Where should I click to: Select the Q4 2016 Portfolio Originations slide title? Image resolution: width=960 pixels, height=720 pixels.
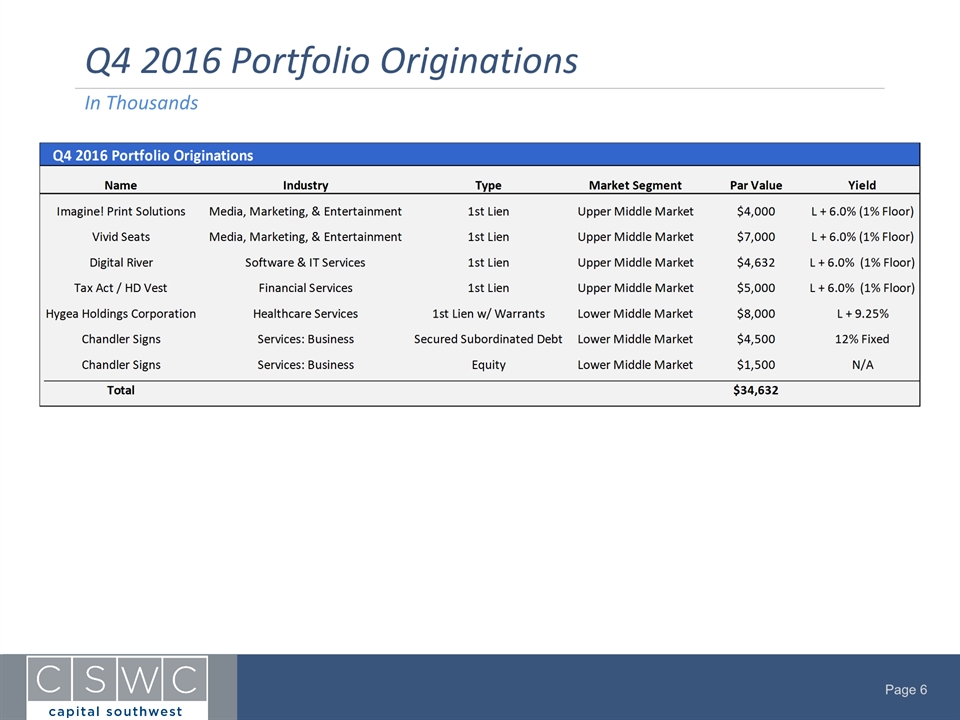331,61
